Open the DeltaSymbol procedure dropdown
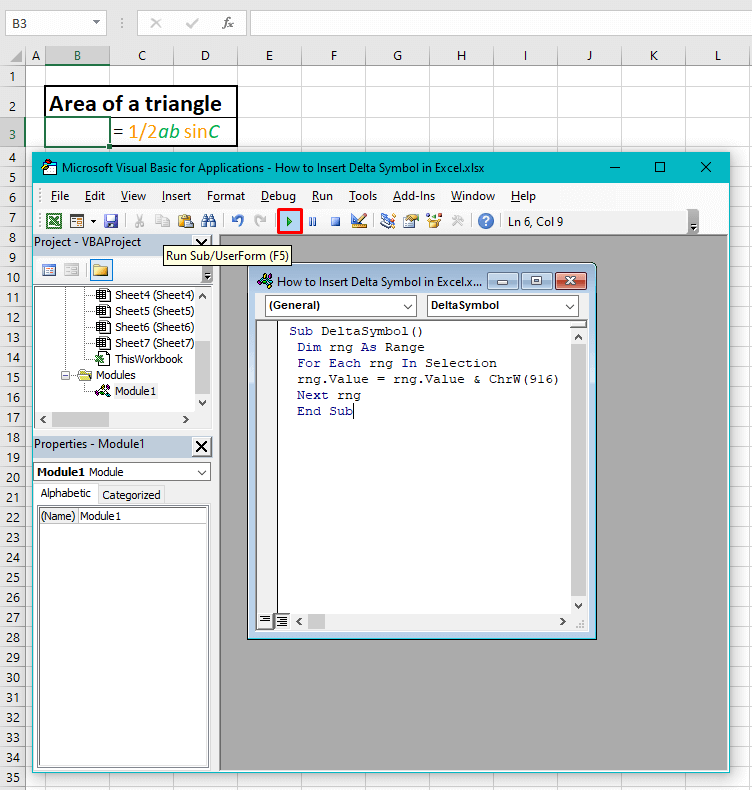The image size is (752, 790). [x=502, y=305]
